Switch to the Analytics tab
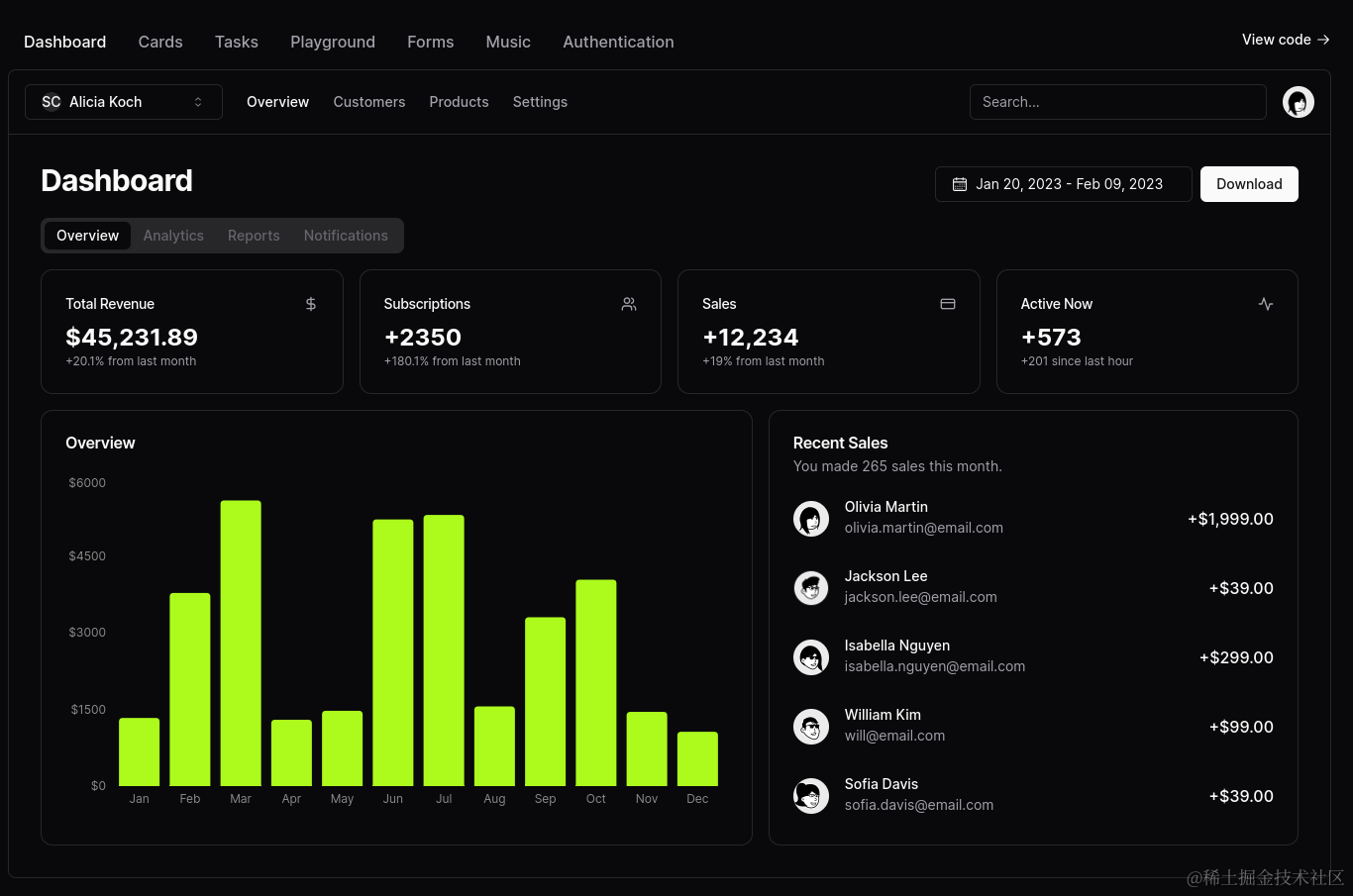The image size is (1353, 896). 173,236
